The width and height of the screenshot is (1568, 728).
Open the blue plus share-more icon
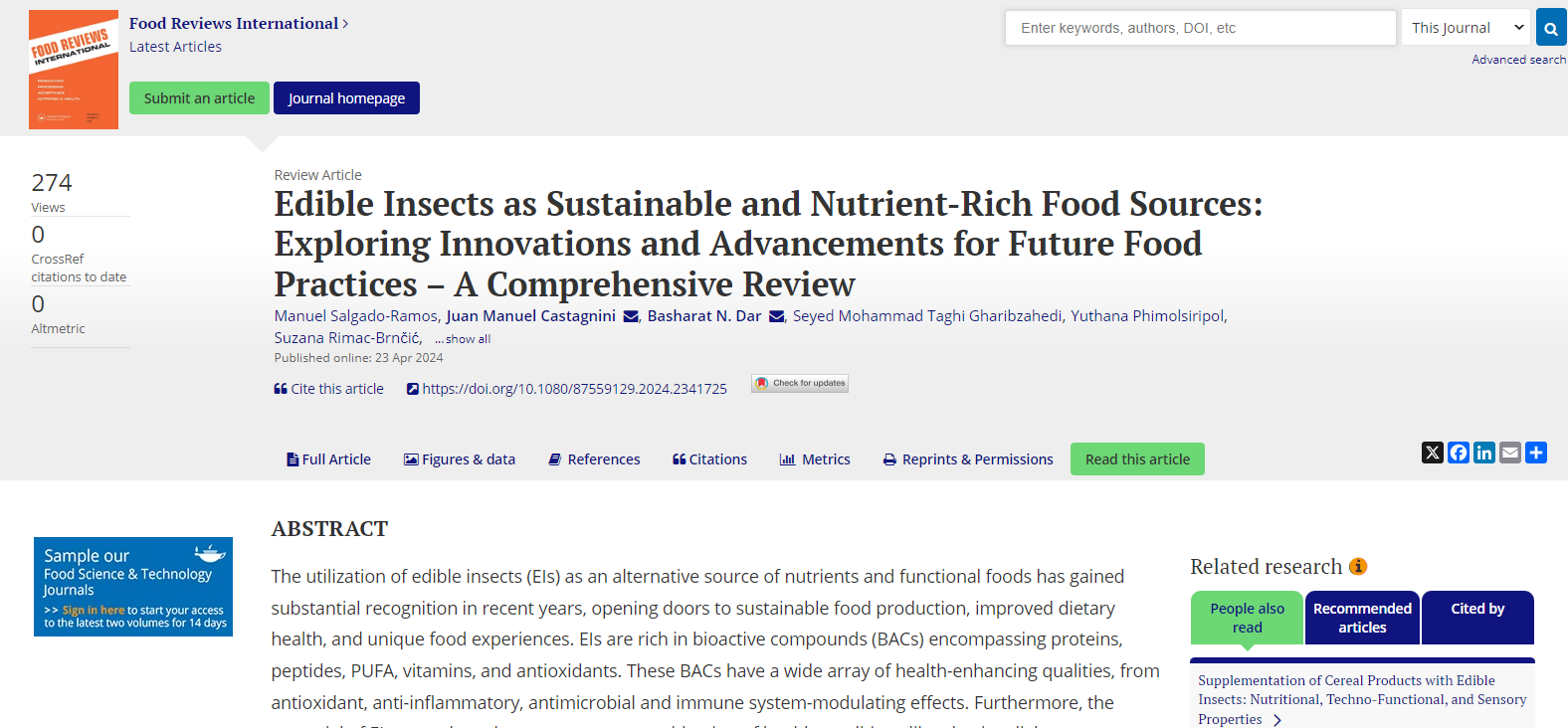click(1536, 453)
